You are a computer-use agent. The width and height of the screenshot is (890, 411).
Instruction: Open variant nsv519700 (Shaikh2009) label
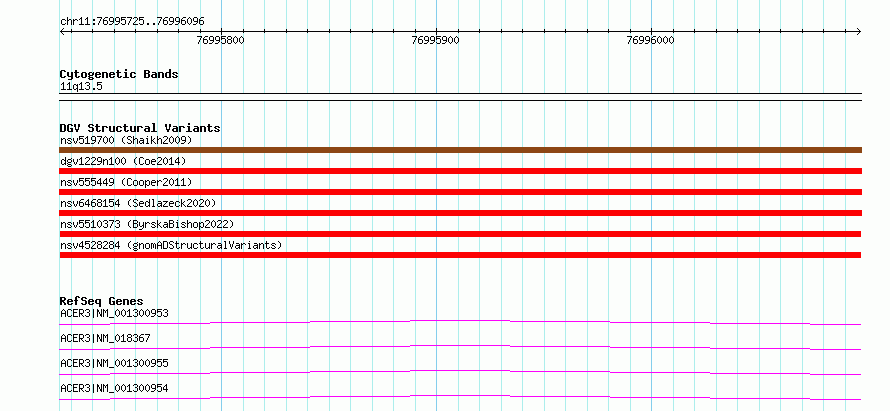tap(126, 140)
